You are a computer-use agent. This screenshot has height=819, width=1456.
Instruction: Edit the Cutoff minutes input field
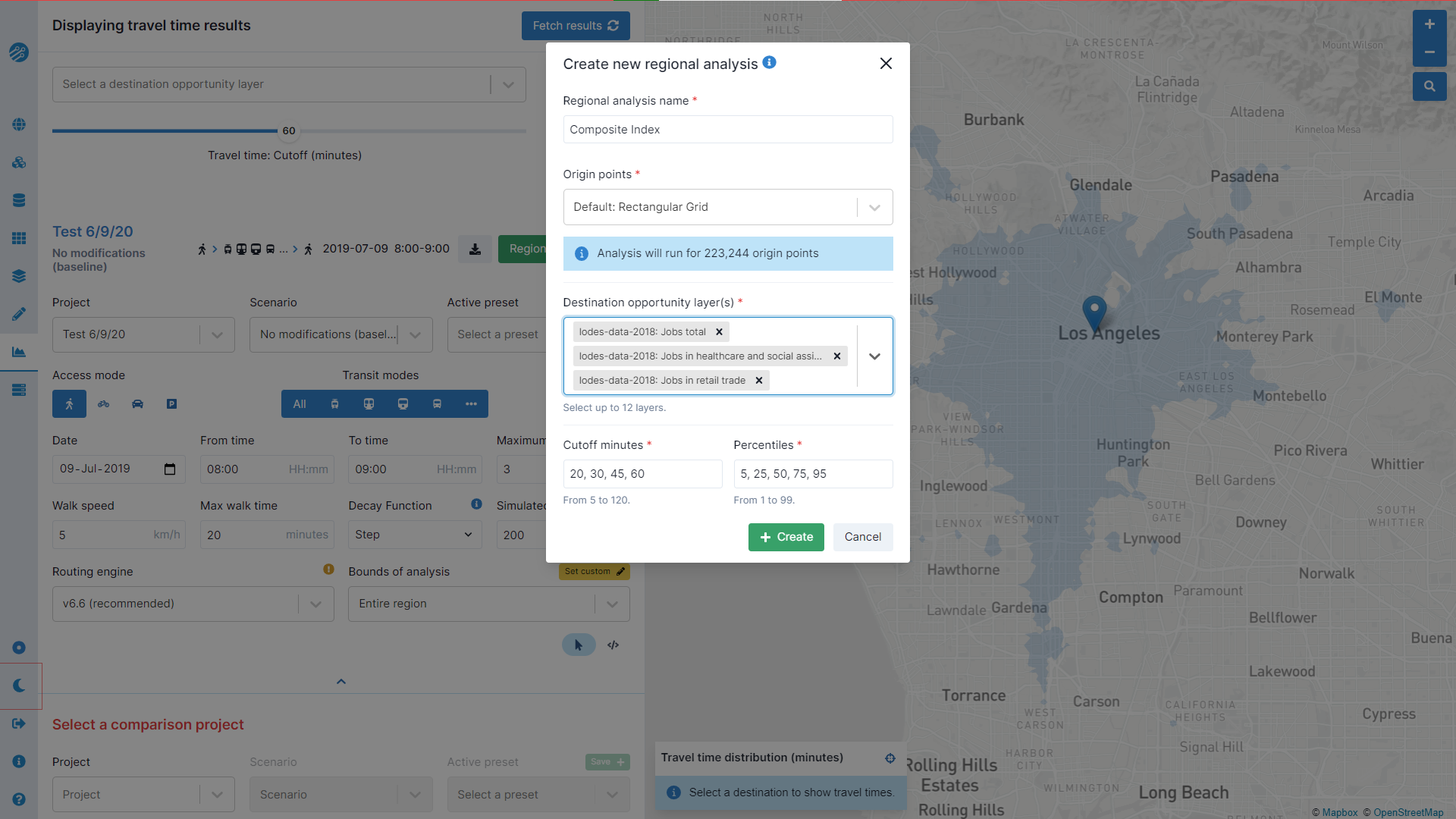pyautogui.click(x=642, y=473)
